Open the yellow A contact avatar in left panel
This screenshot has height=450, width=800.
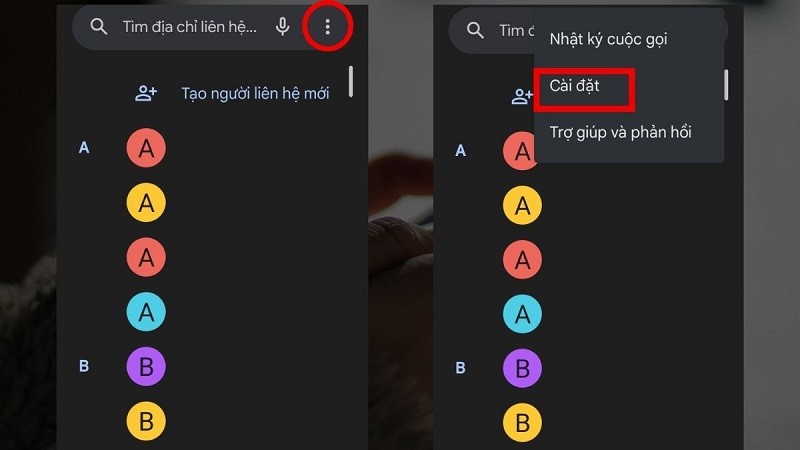pyautogui.click(x=146, y=203)
